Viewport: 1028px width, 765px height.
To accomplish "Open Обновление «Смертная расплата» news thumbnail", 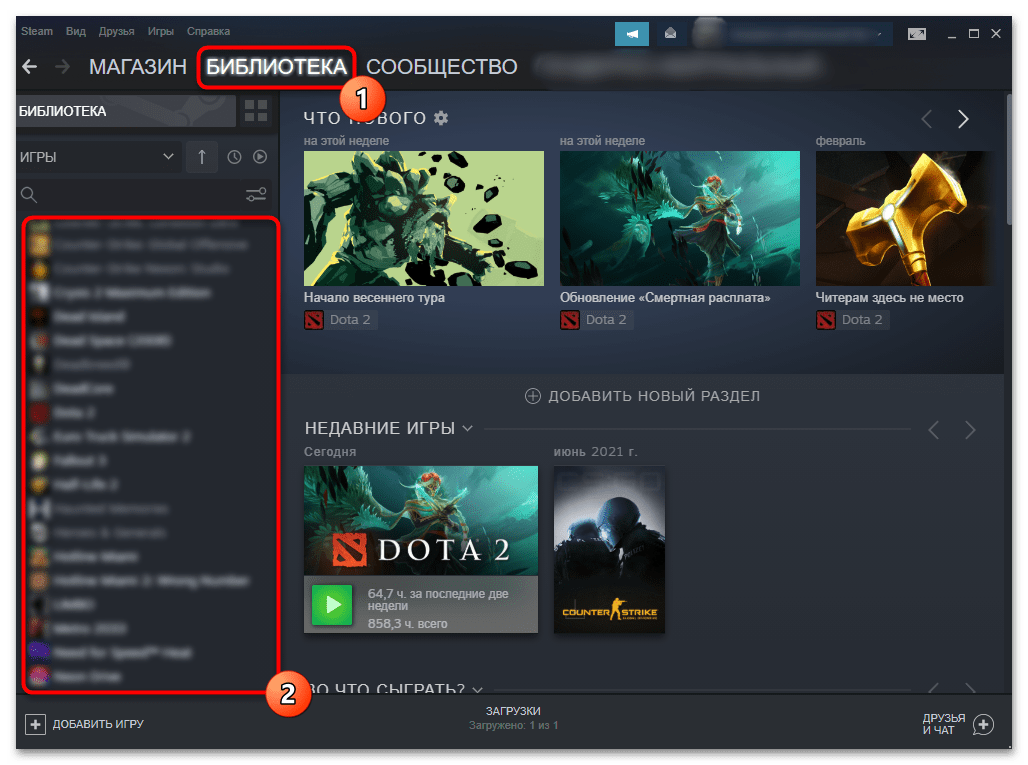I will coord(680,218).
